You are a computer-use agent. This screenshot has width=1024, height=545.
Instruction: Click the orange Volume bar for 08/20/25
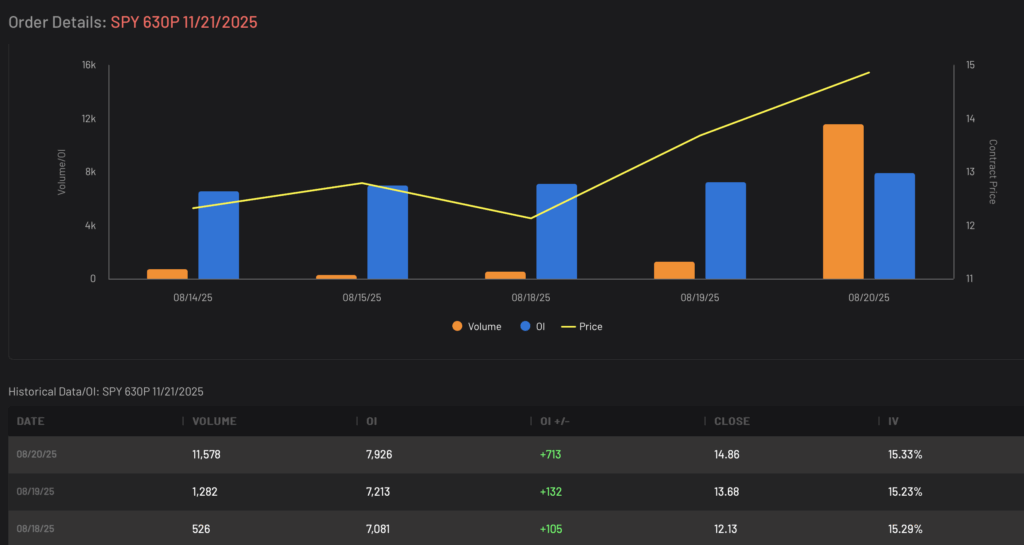pos(843,202)
